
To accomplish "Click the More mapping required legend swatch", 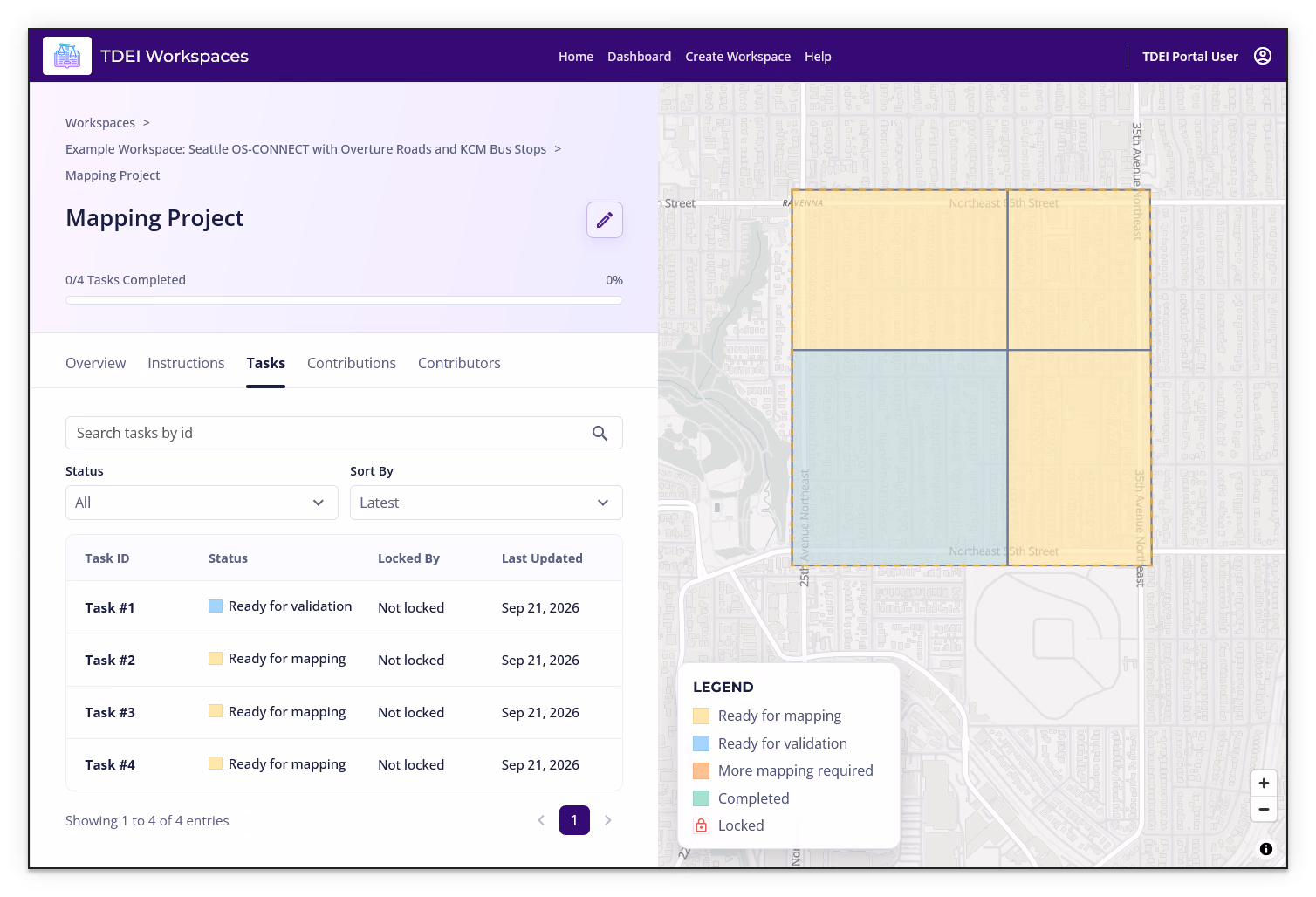I will tap(701, 770).
